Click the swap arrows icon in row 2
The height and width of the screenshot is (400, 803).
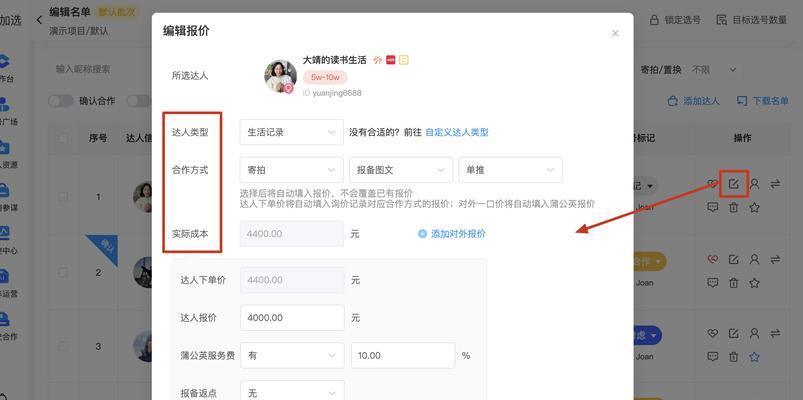point(775,260)
